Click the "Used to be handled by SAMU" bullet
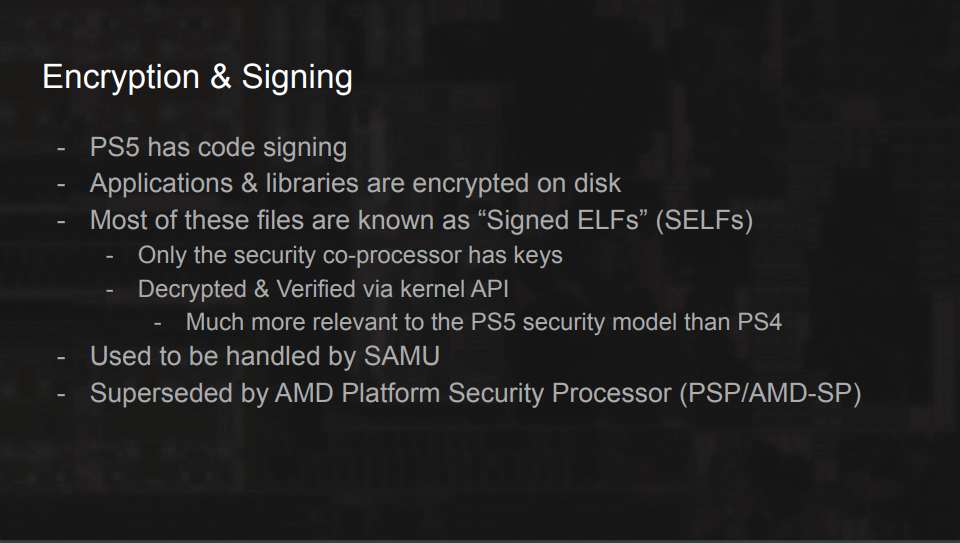Screen dimensions: 960x543 pos(264,356)
